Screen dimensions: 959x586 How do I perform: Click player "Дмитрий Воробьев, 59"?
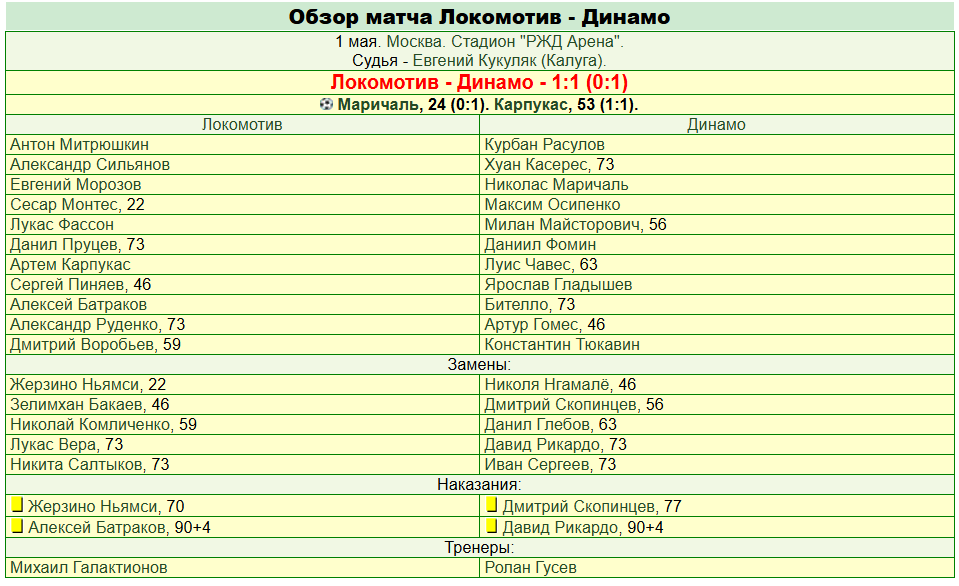coord(95,344)
